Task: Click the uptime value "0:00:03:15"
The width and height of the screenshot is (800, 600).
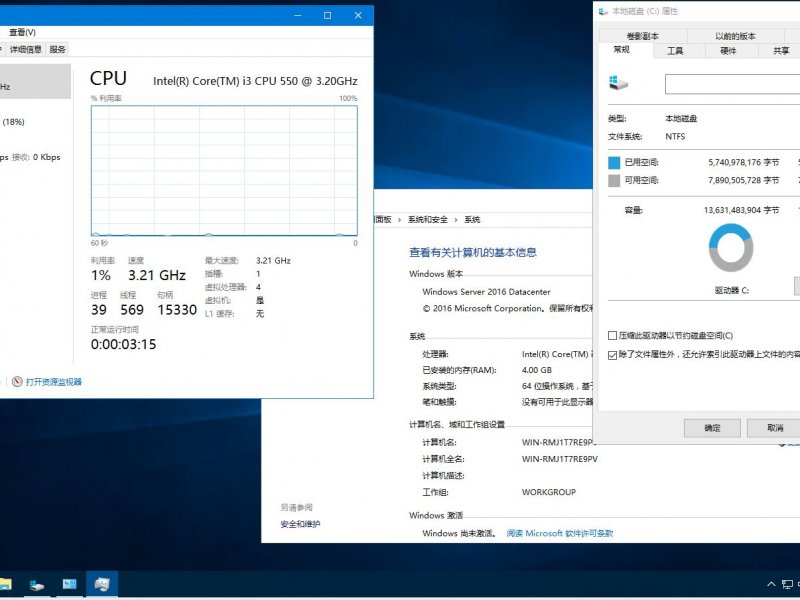Action: [123, 344]
